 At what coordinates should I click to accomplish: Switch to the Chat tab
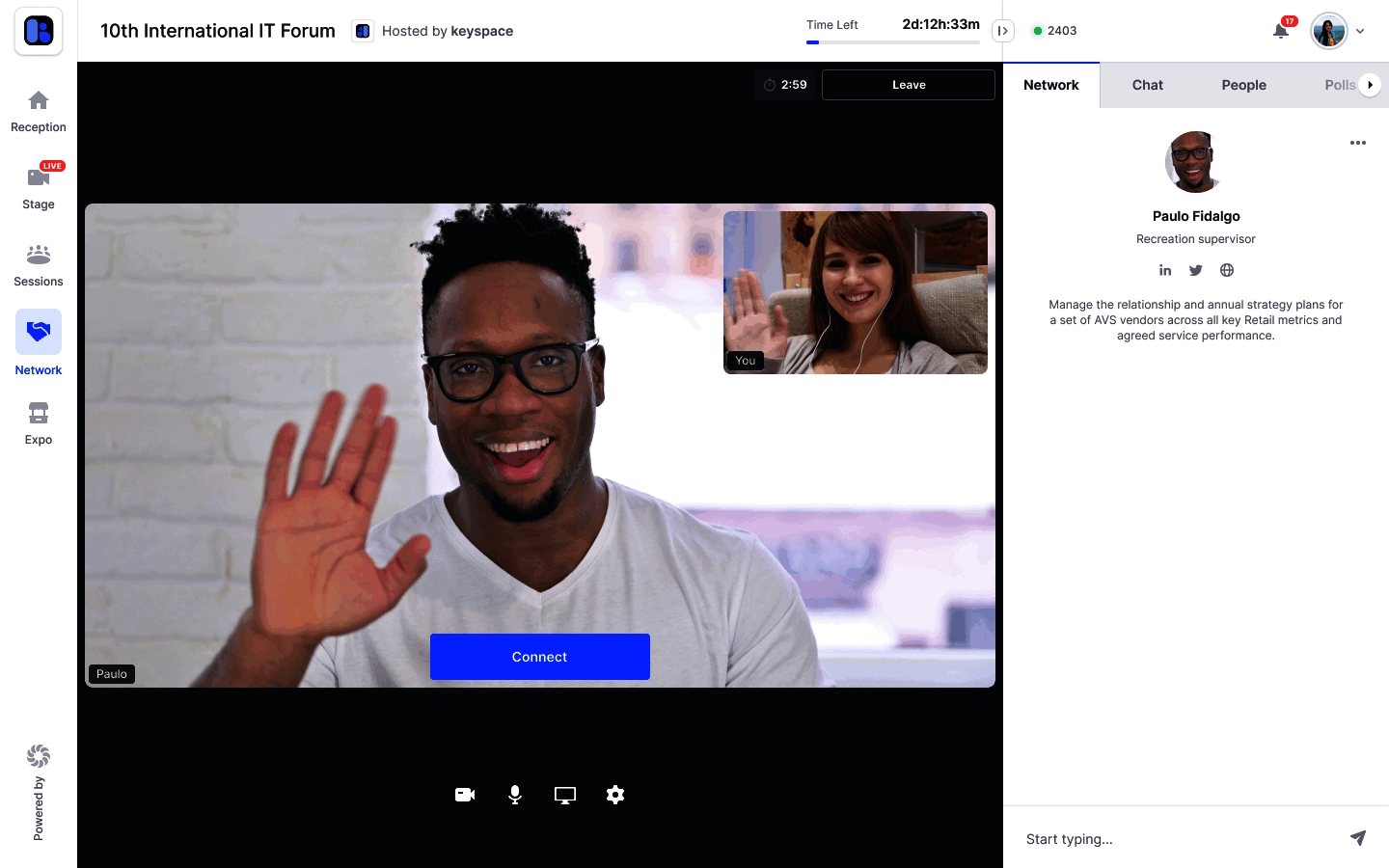point(1148,85)
